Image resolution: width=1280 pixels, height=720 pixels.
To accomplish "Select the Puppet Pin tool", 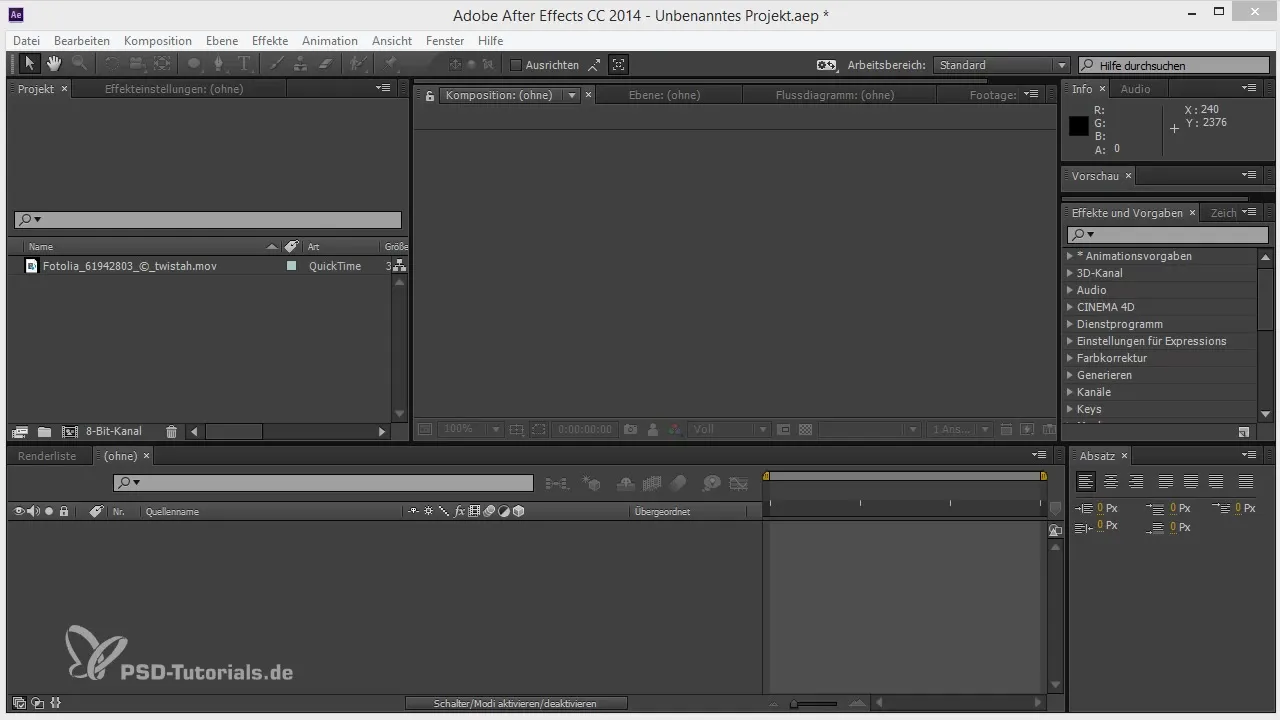I will (x=391, y=64).
